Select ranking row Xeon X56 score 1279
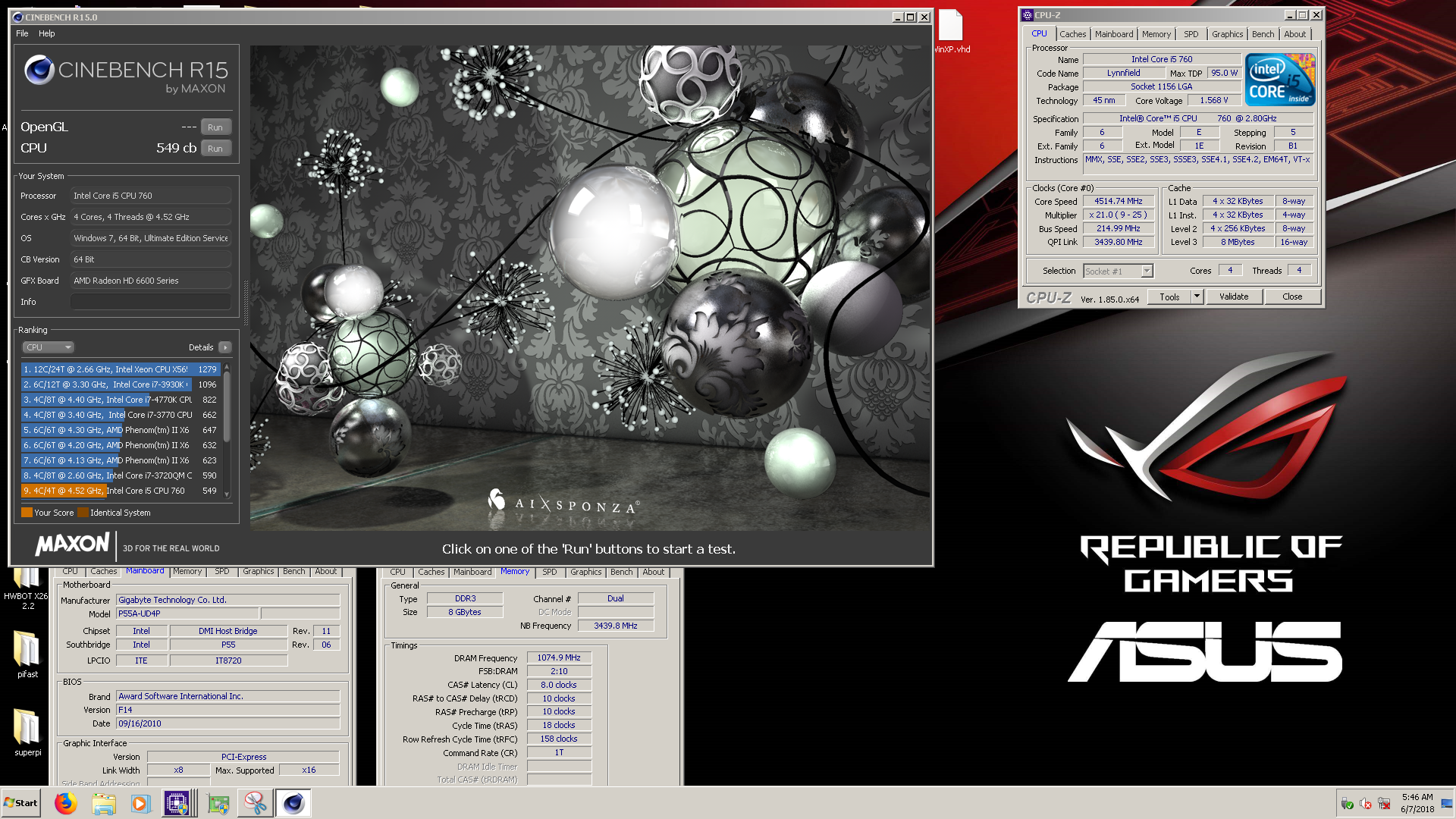The width and height of the screenshot is (1456, 819). pos(121,369)
